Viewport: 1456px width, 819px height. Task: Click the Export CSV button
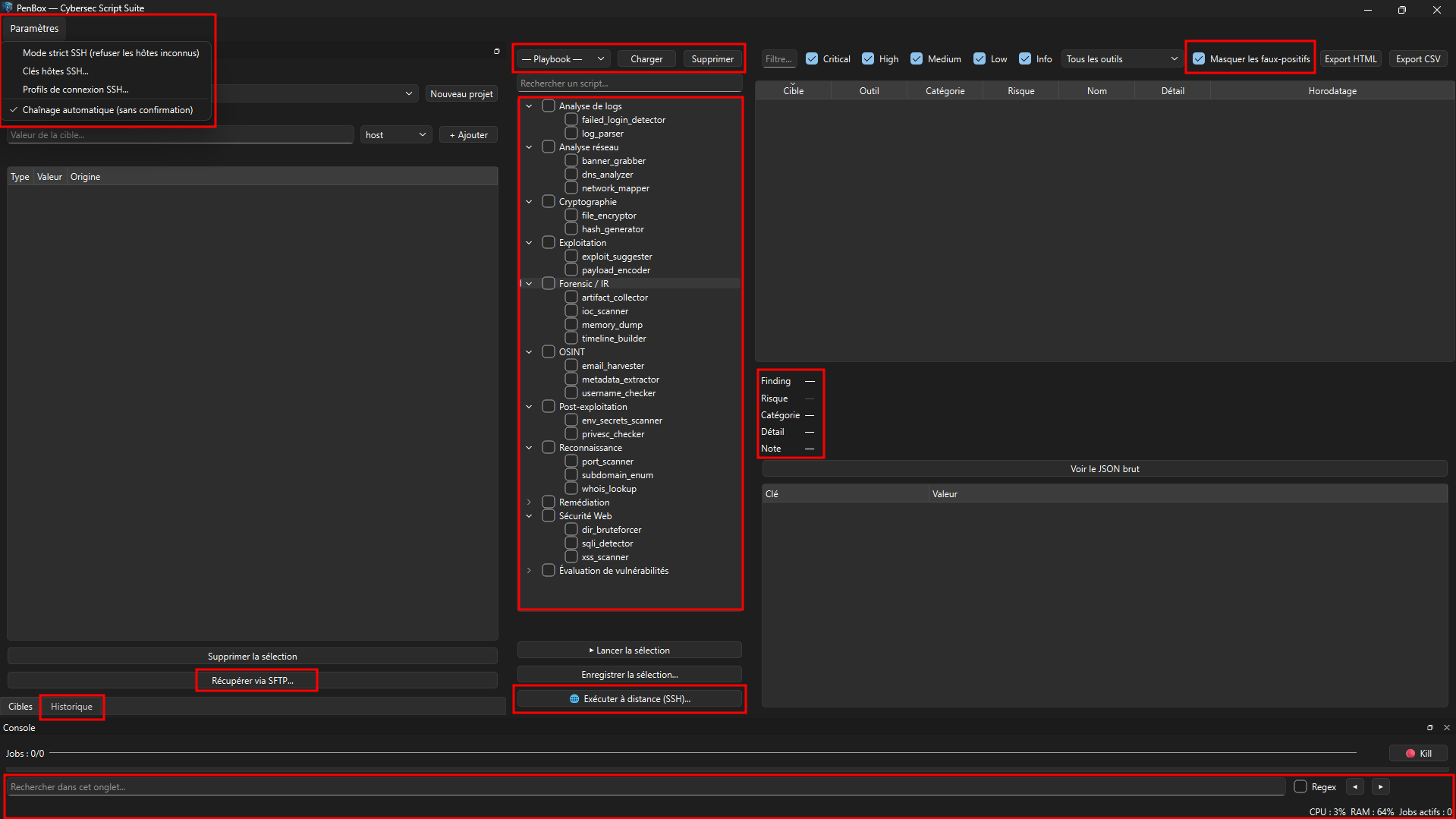click(1418, 58)
